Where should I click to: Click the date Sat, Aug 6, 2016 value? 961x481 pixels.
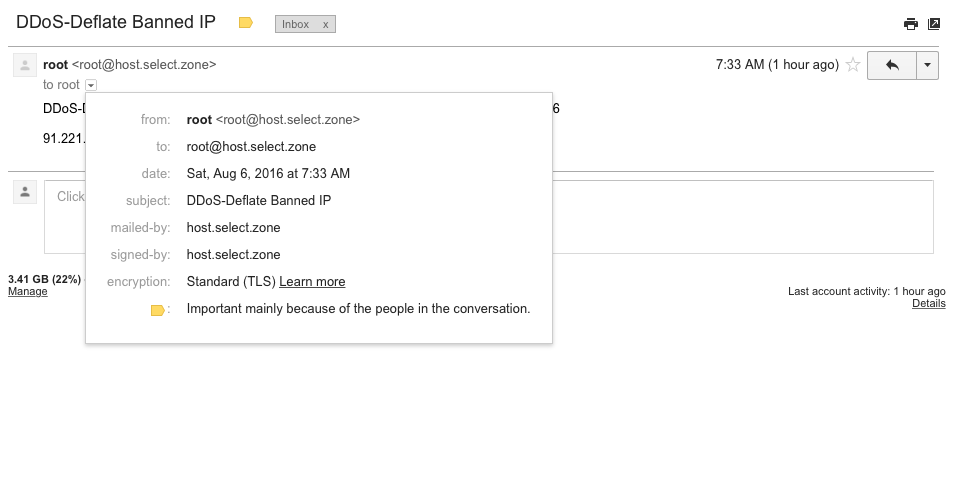[x=268, y=174]
